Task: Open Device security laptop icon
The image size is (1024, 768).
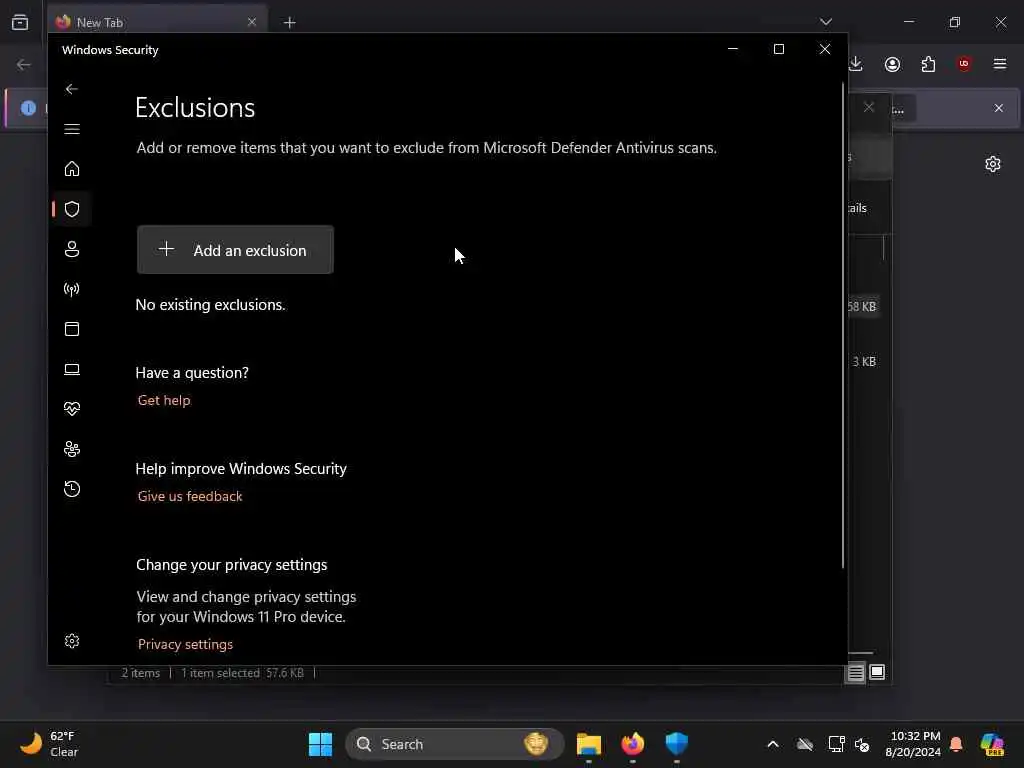Action: [x=72, y=370]
